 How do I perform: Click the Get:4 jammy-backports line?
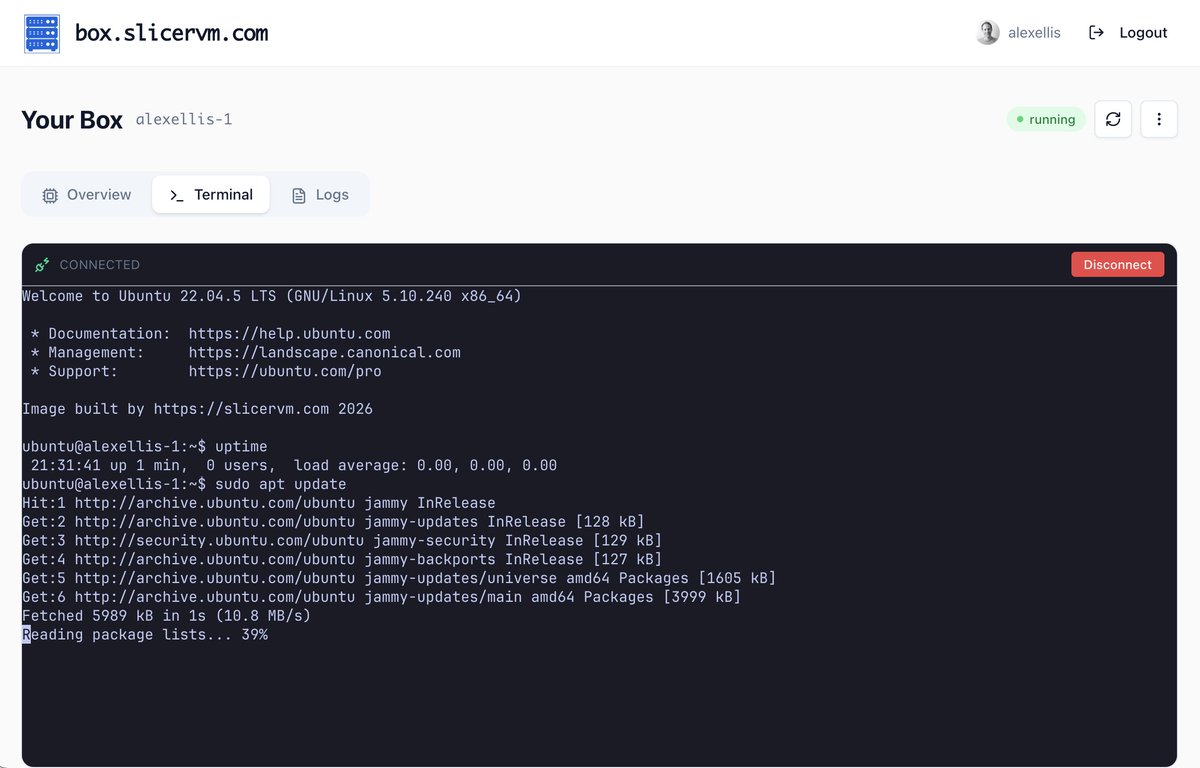point(342,560)
